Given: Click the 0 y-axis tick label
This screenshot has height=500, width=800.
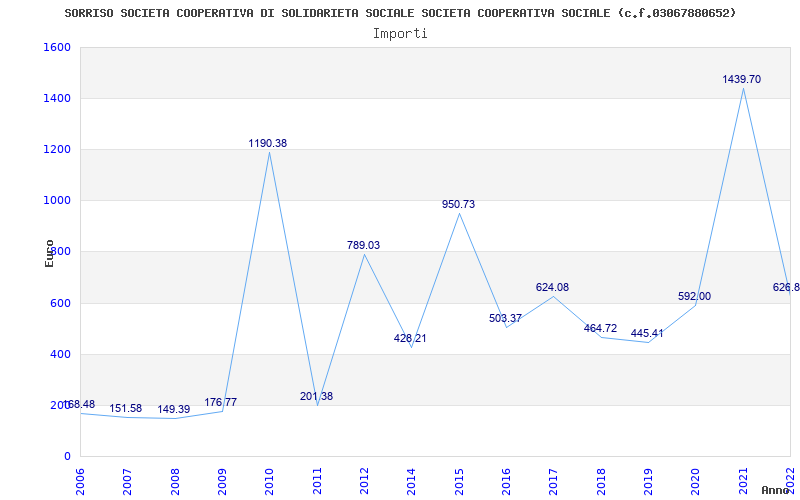Looking at the screenshot, I should (67, 457).
